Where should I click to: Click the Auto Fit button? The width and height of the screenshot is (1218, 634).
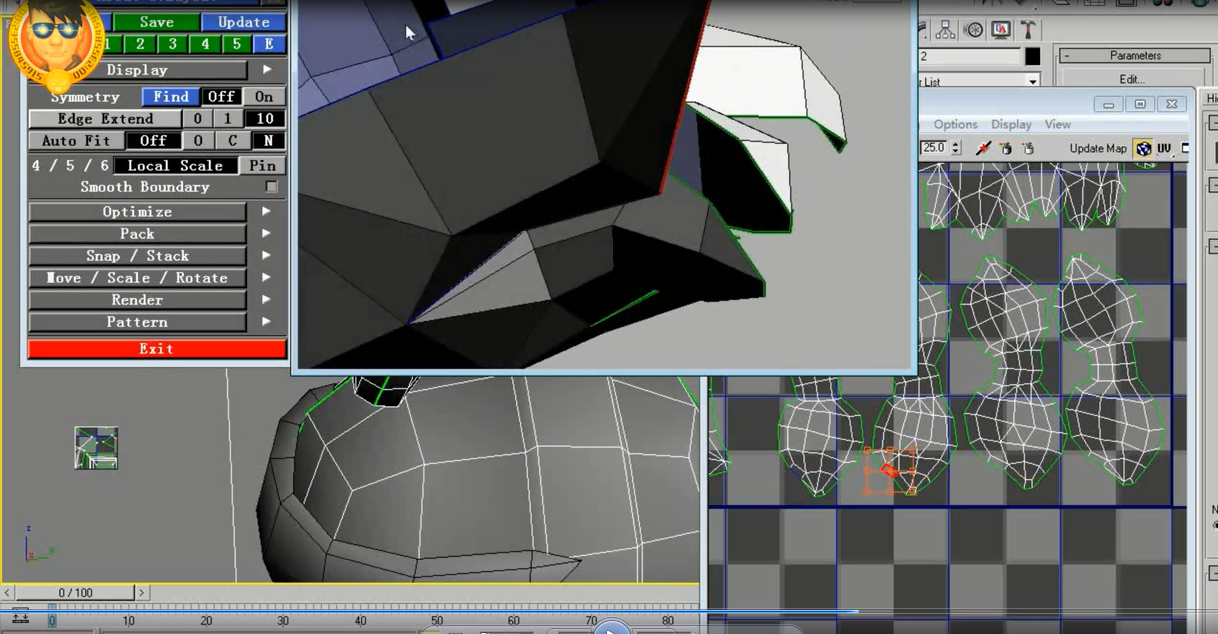click(x=75, y=141)
